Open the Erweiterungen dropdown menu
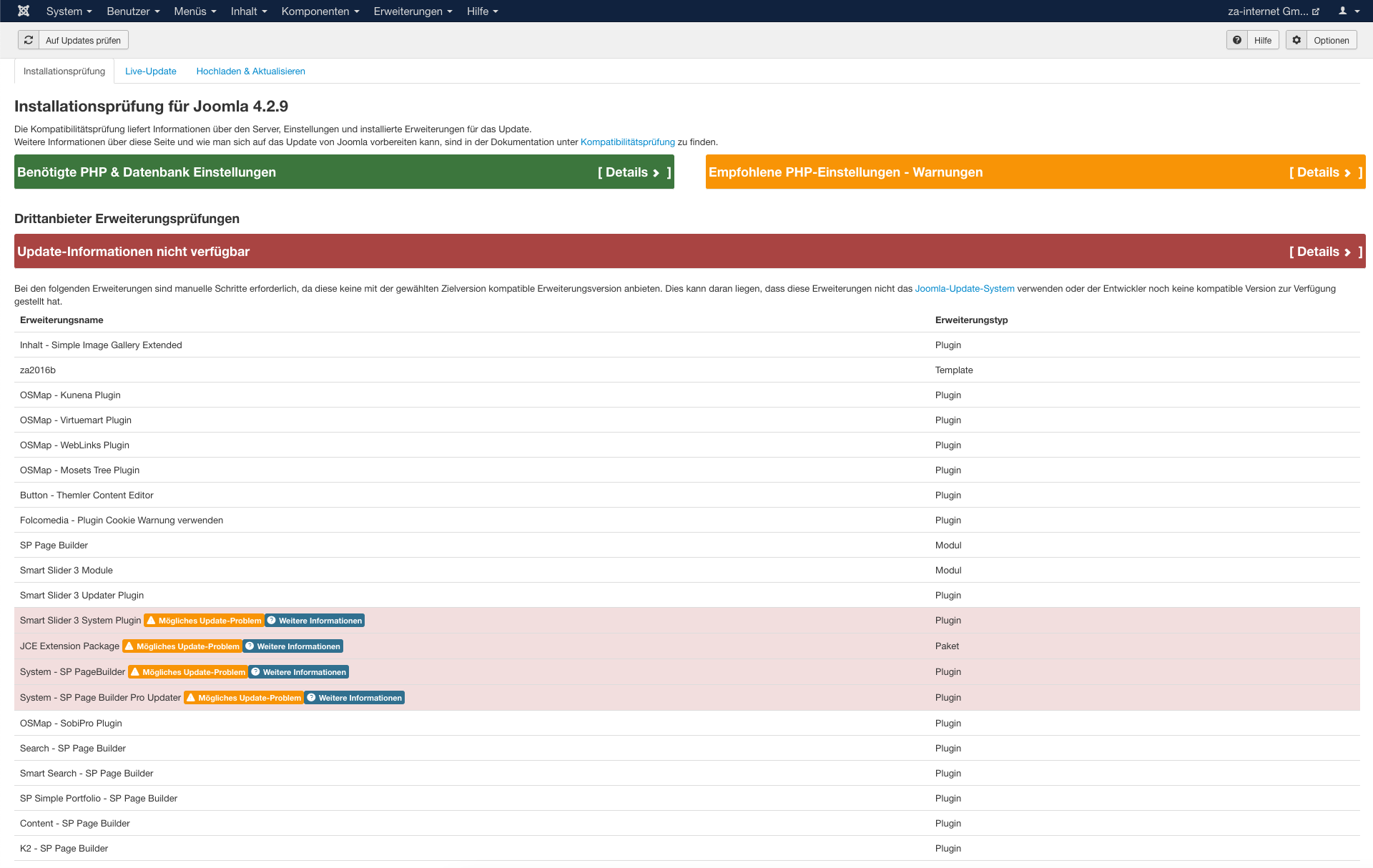This screenshot has height=868, width=1373. 413,11
